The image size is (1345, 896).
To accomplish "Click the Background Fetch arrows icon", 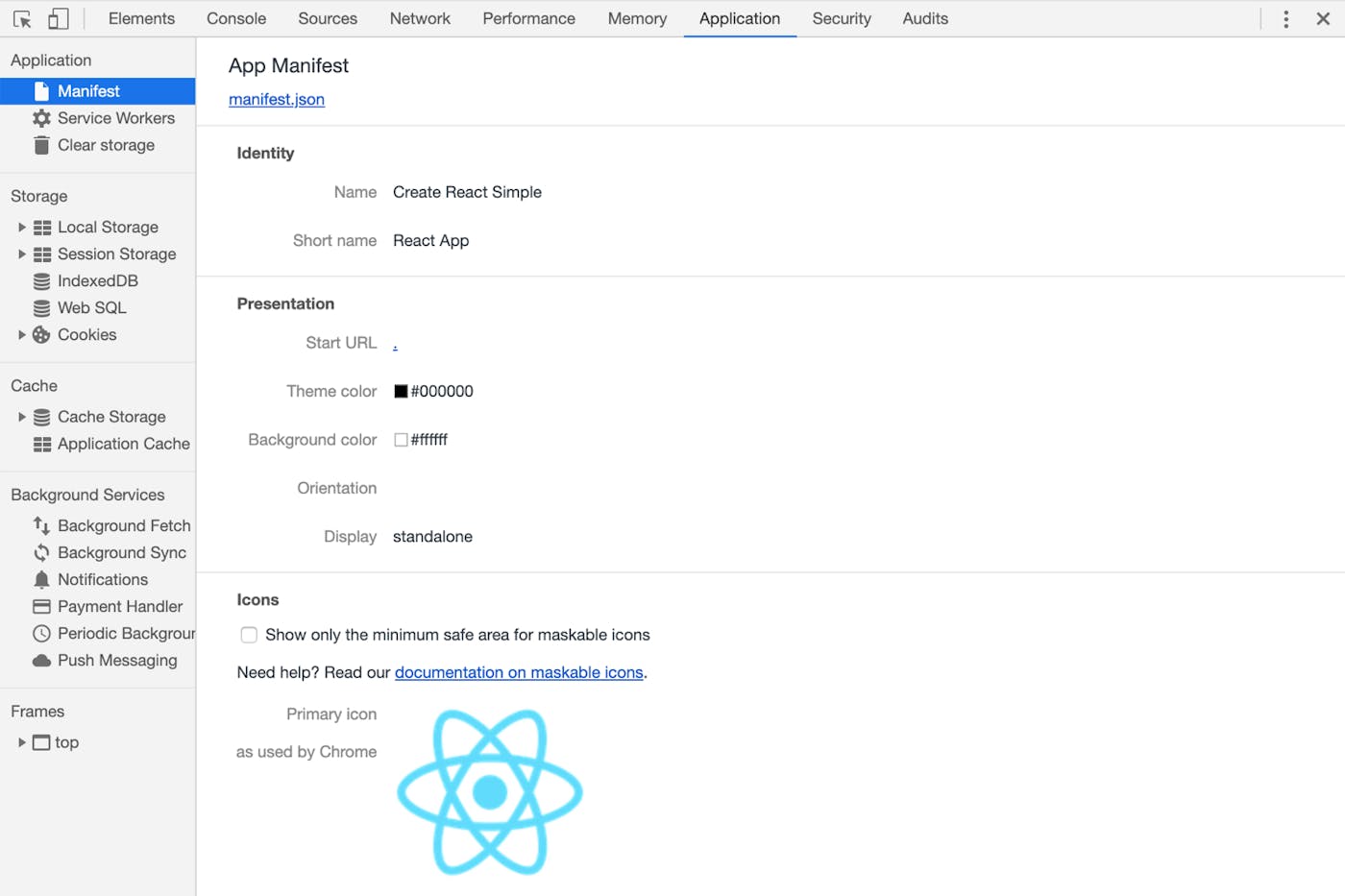I will click(41, 526).
